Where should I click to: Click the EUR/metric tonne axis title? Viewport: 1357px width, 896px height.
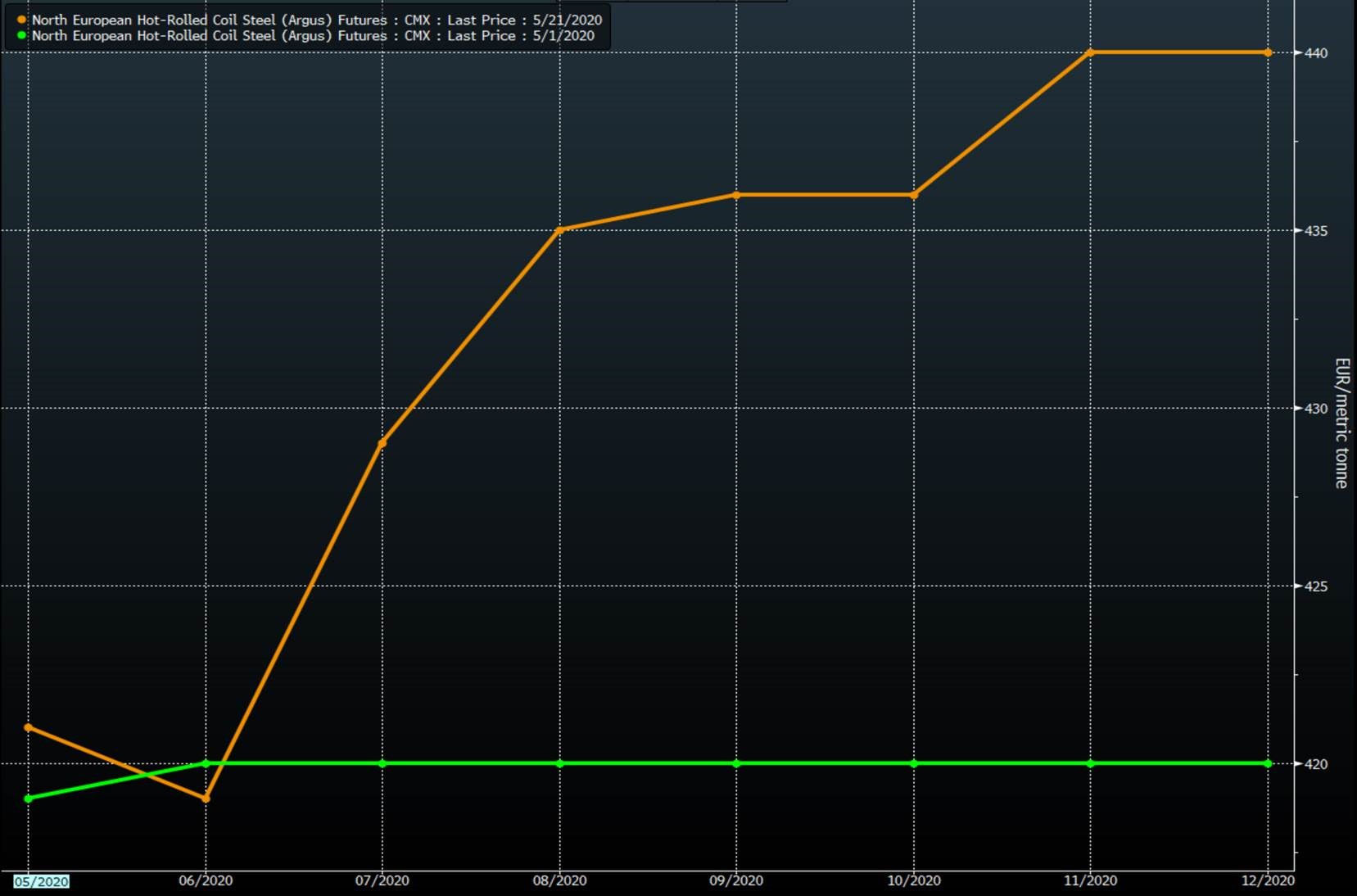point(1341,423)
